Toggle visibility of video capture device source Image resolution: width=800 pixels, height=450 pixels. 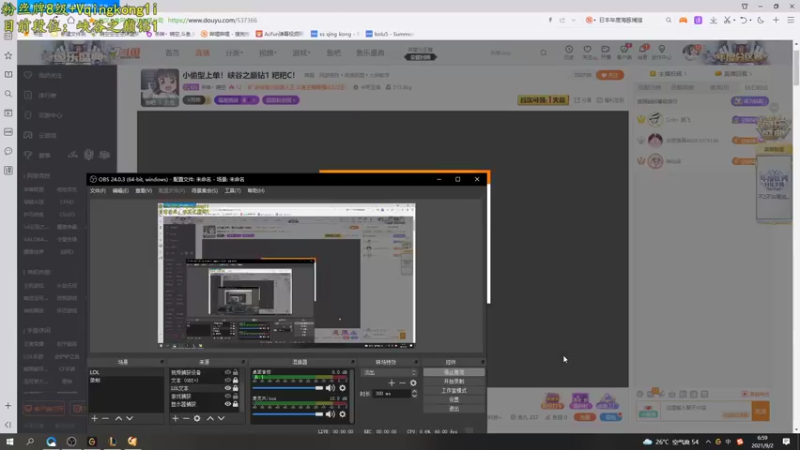coord(228,372)
